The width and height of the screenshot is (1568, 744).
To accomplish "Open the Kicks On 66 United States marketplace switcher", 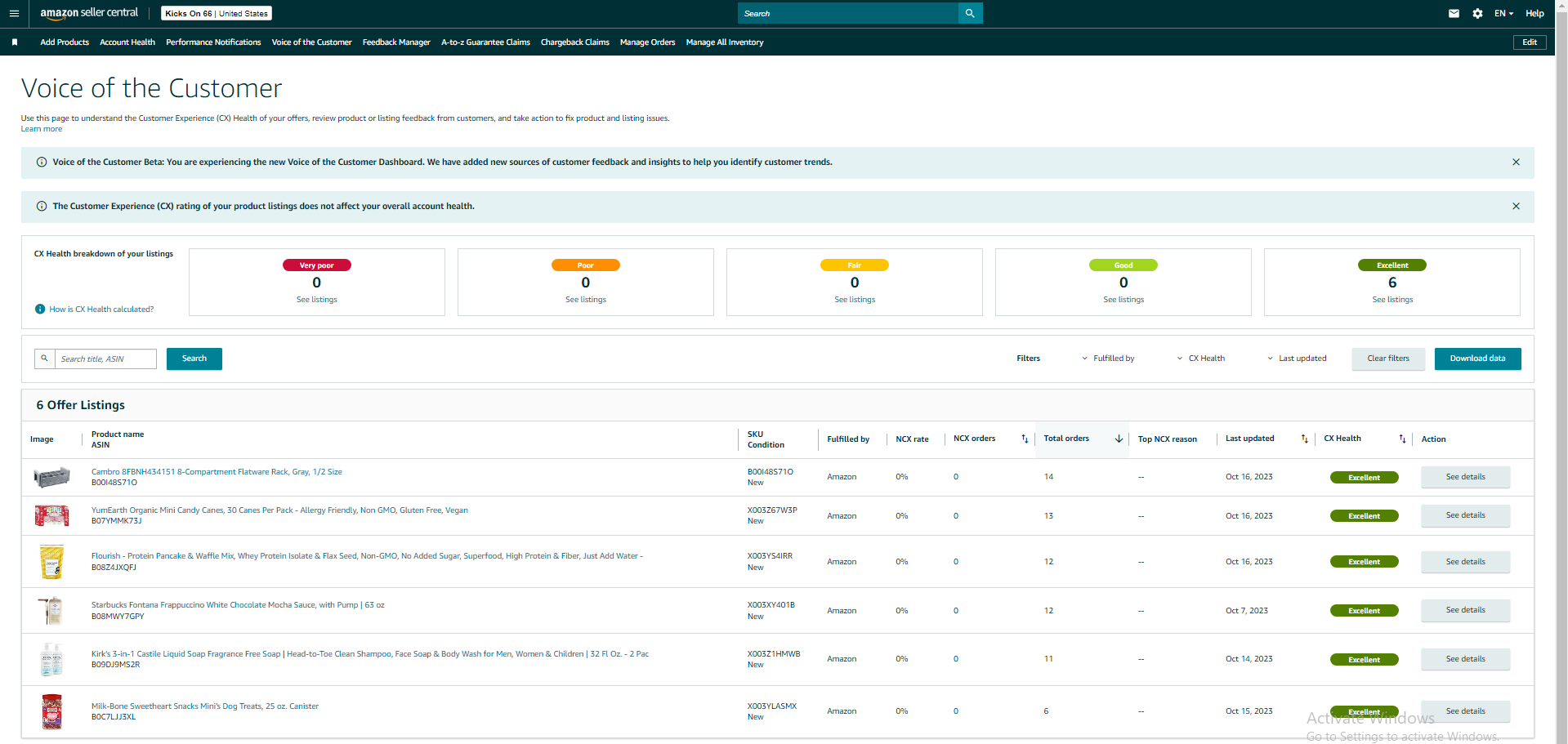I will tap(217, 13).
